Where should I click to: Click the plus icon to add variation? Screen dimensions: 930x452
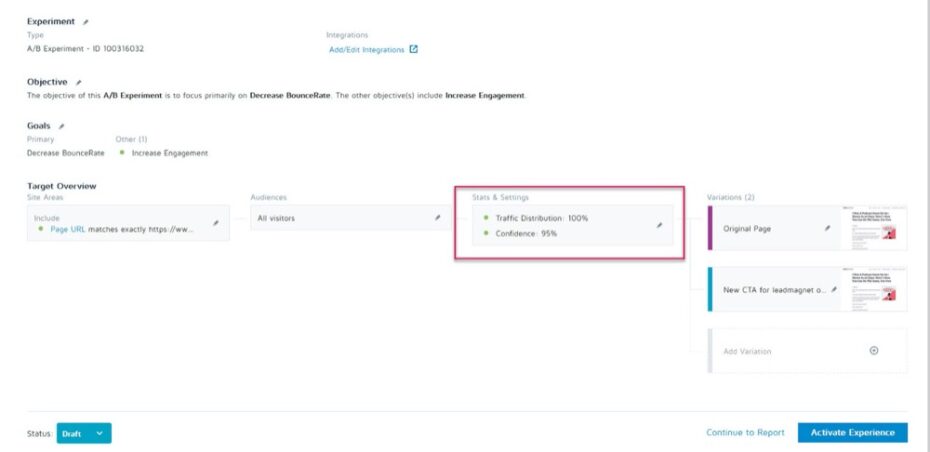click(873, 351)
